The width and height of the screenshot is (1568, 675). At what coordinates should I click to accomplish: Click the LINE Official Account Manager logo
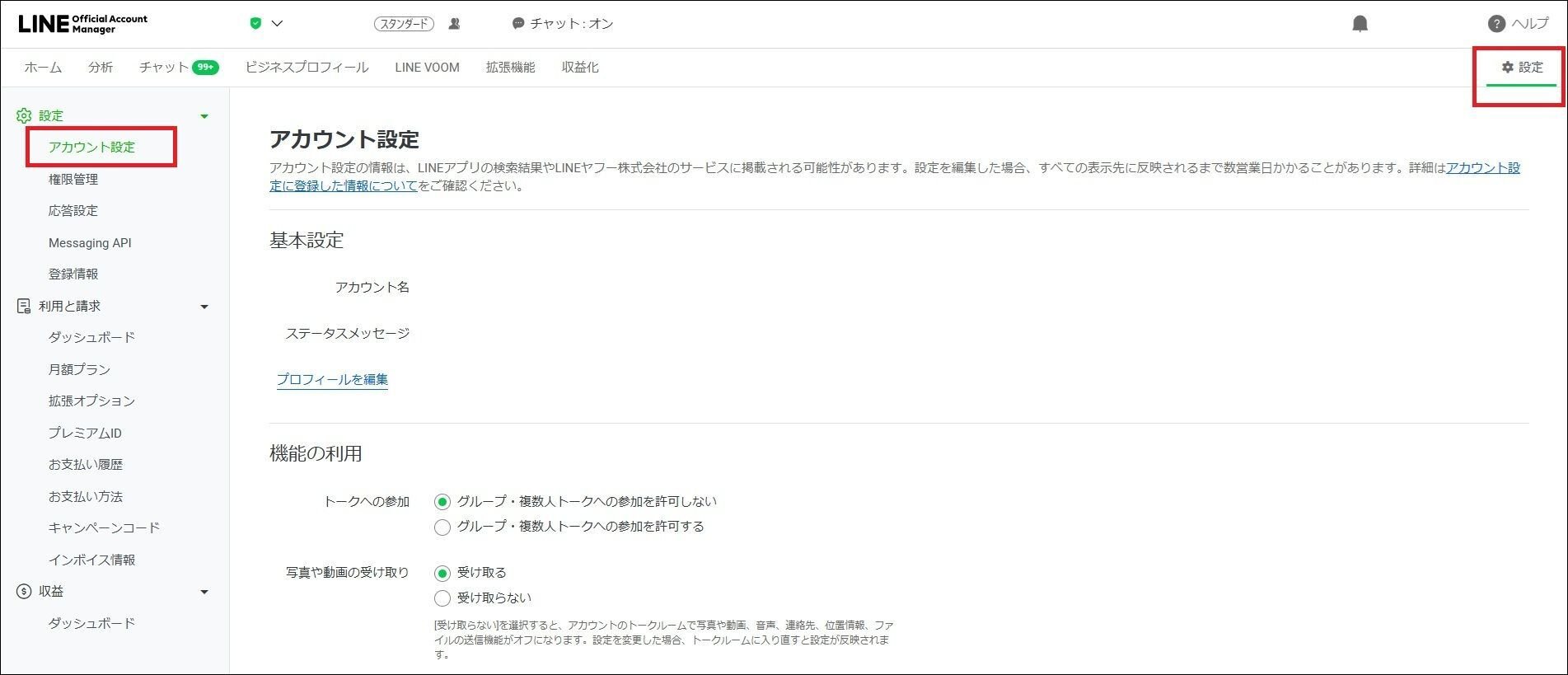pos(82,23)
